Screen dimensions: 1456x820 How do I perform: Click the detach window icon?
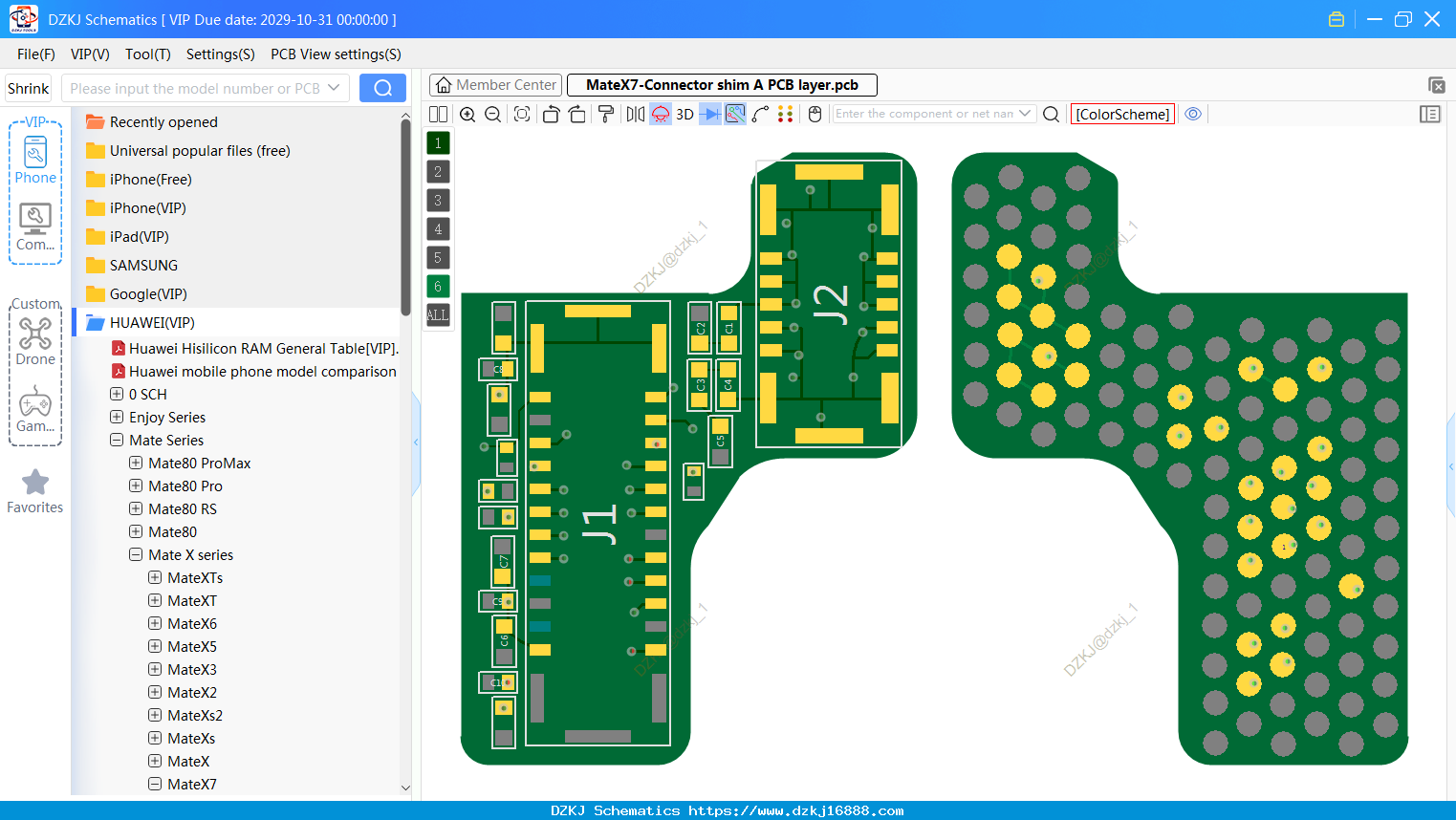(x=1436, y=85)
